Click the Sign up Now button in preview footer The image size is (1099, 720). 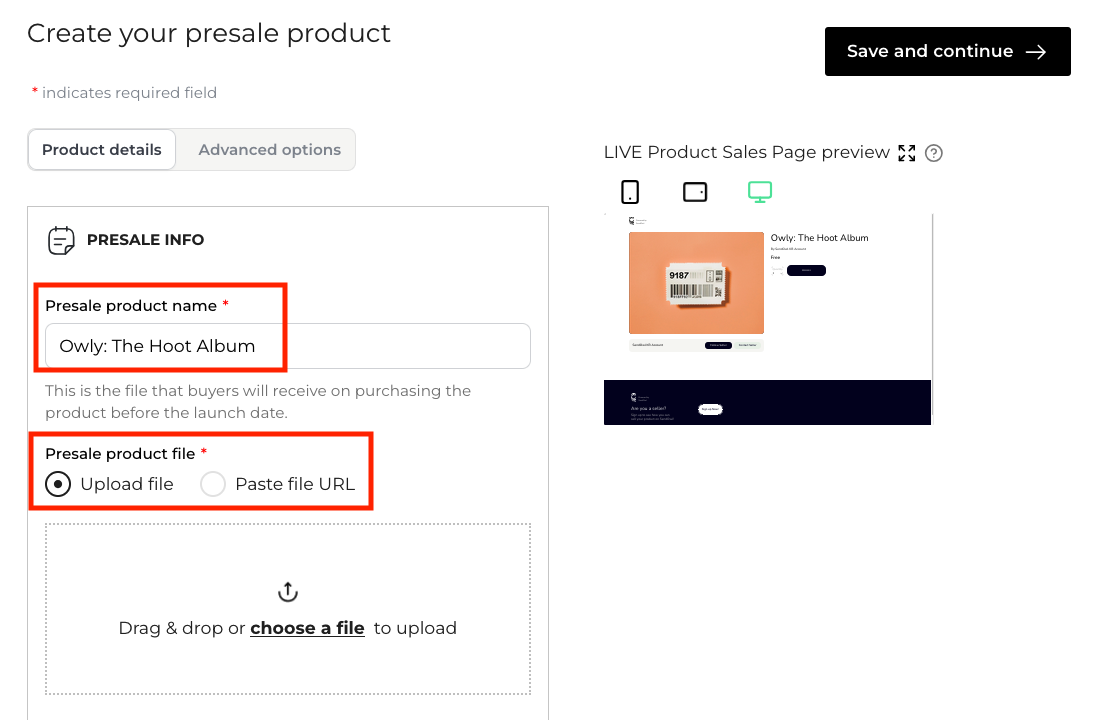(710, 409)
